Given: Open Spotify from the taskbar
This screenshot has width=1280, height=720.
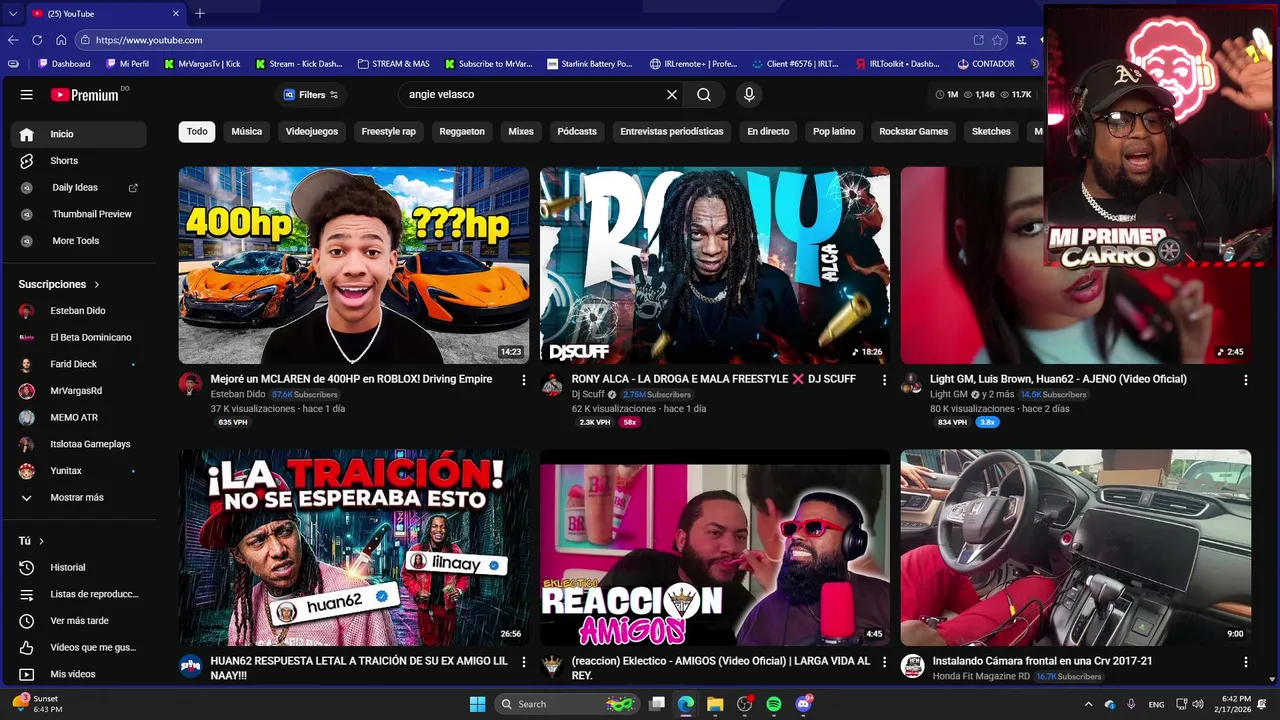Looking at the screenshot, I should (774, 704).
